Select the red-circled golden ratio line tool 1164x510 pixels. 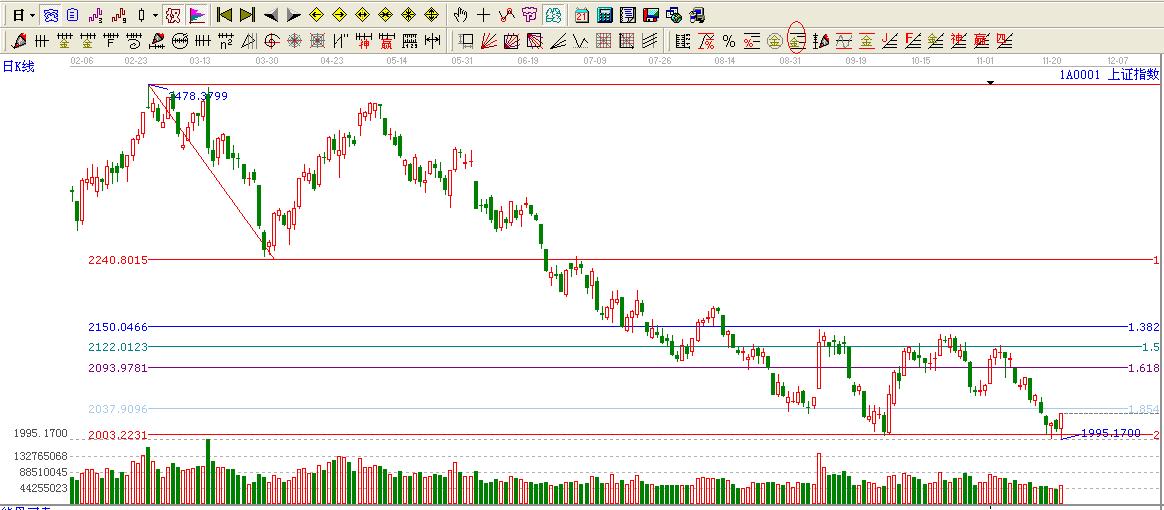coord(796,41)
